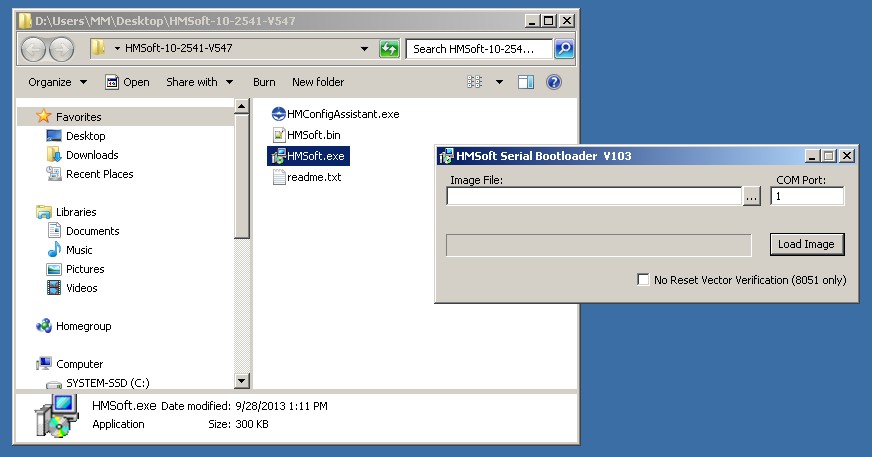Expand the address bar history dropdown
The height and width of the screenshot is (457, 872).
click(x=364, y=49)
